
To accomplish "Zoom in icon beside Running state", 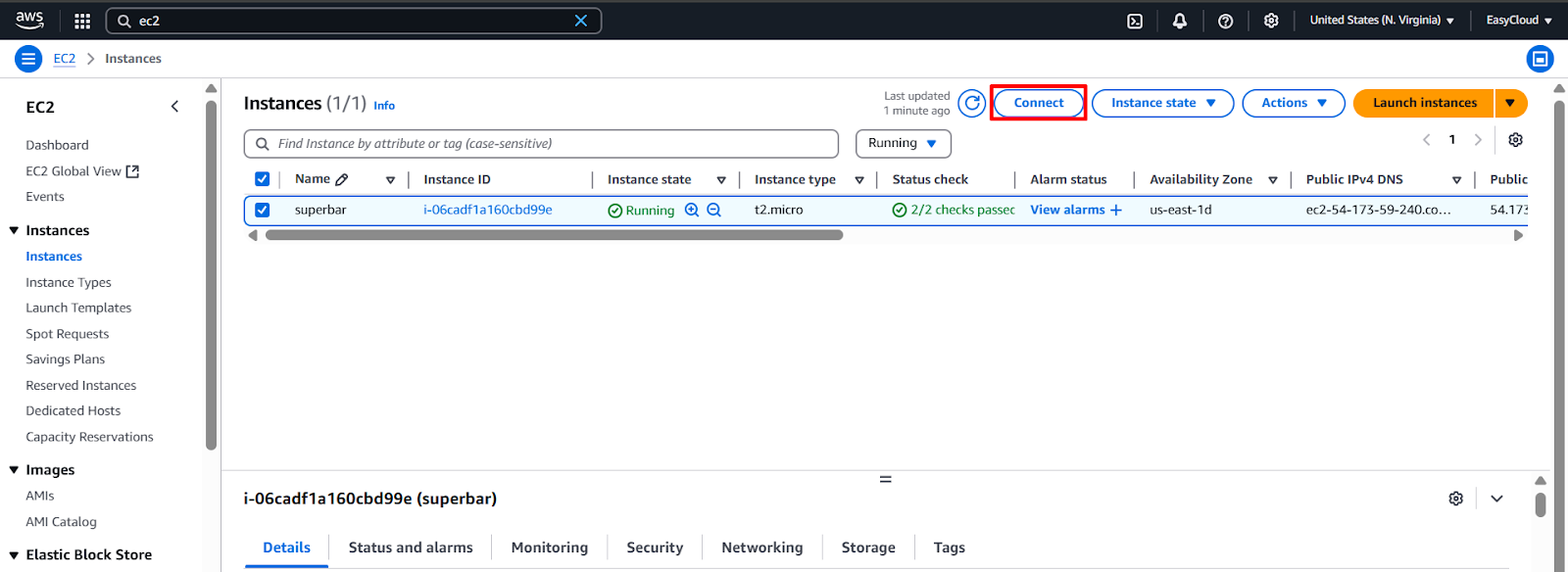I will point(692,210).
